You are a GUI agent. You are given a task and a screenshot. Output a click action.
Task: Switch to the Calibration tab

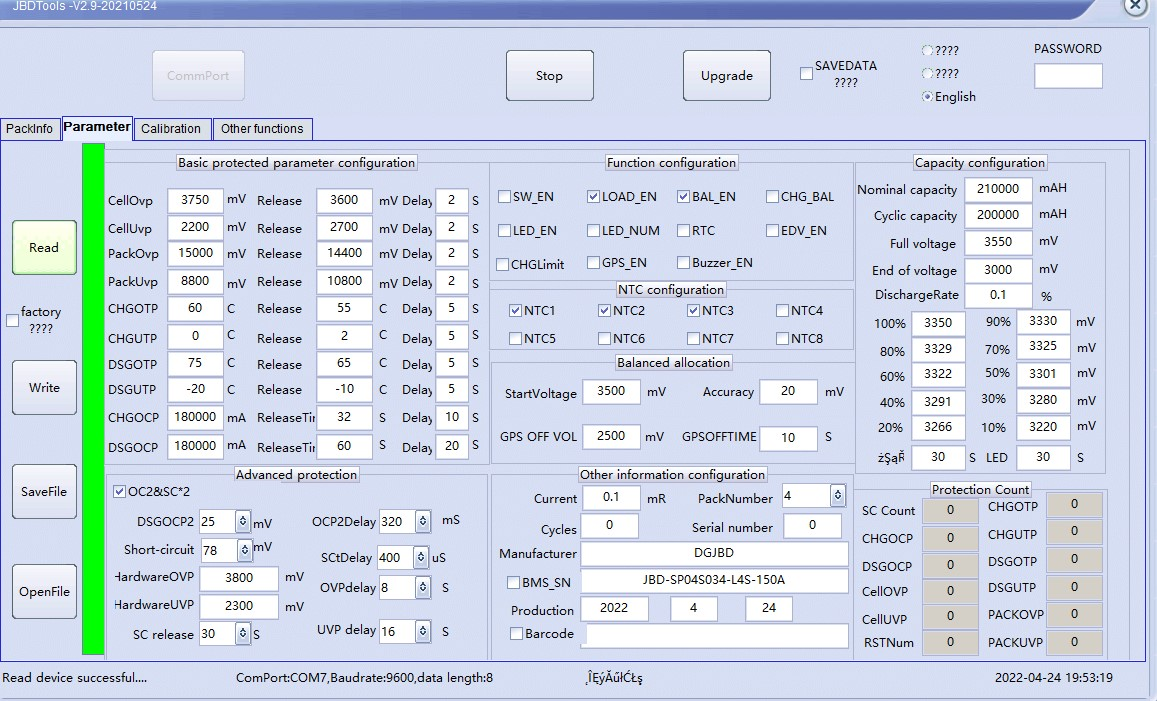point(171,129)
